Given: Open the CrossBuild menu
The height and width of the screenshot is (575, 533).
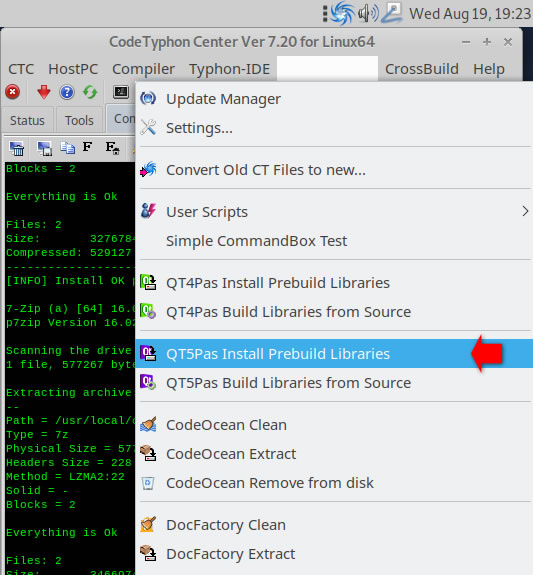Looking at the screenshot, I should 421,69.
